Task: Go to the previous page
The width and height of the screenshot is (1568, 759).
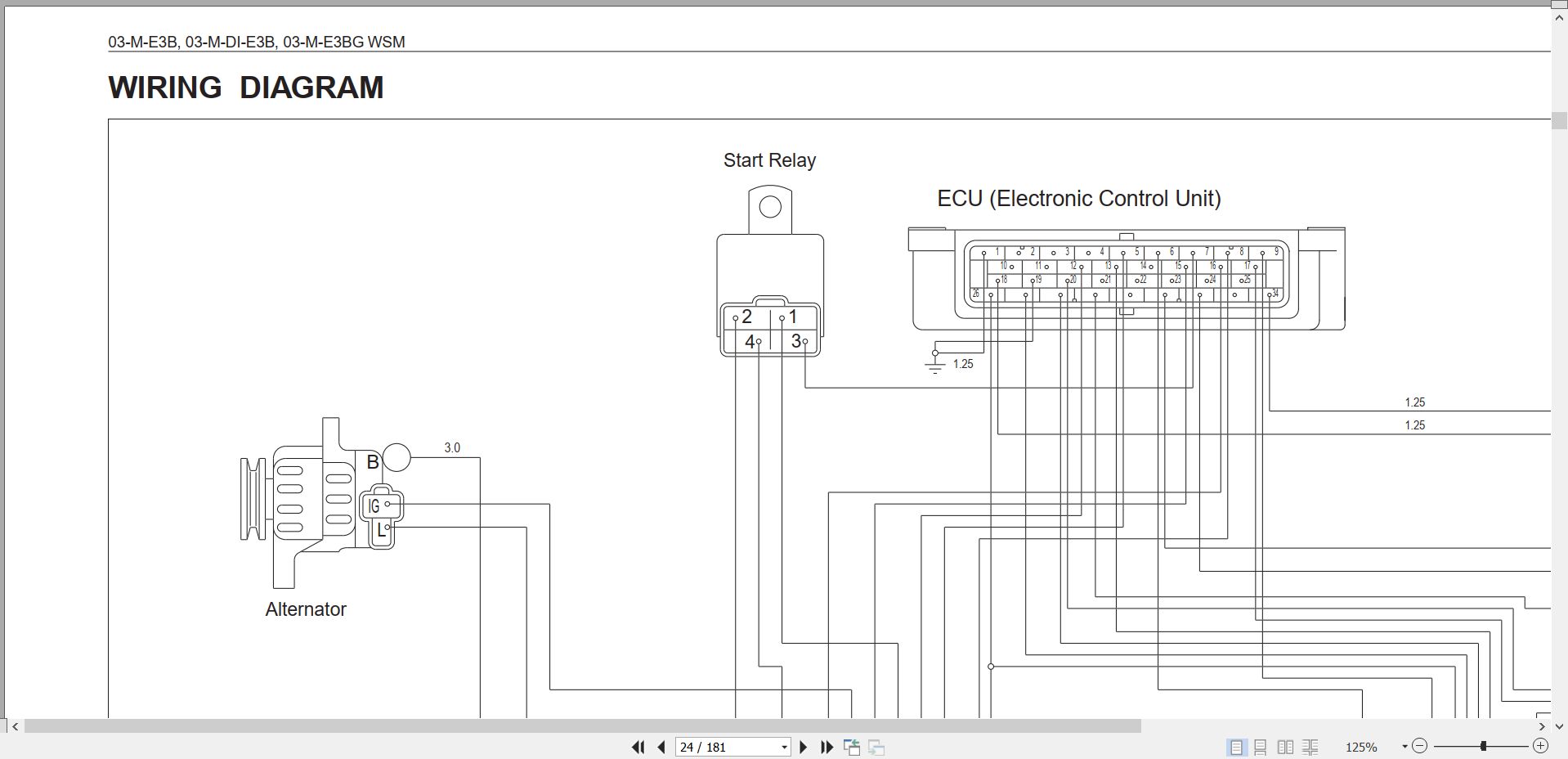Action: pyautogui.click(x=661, y=747)
